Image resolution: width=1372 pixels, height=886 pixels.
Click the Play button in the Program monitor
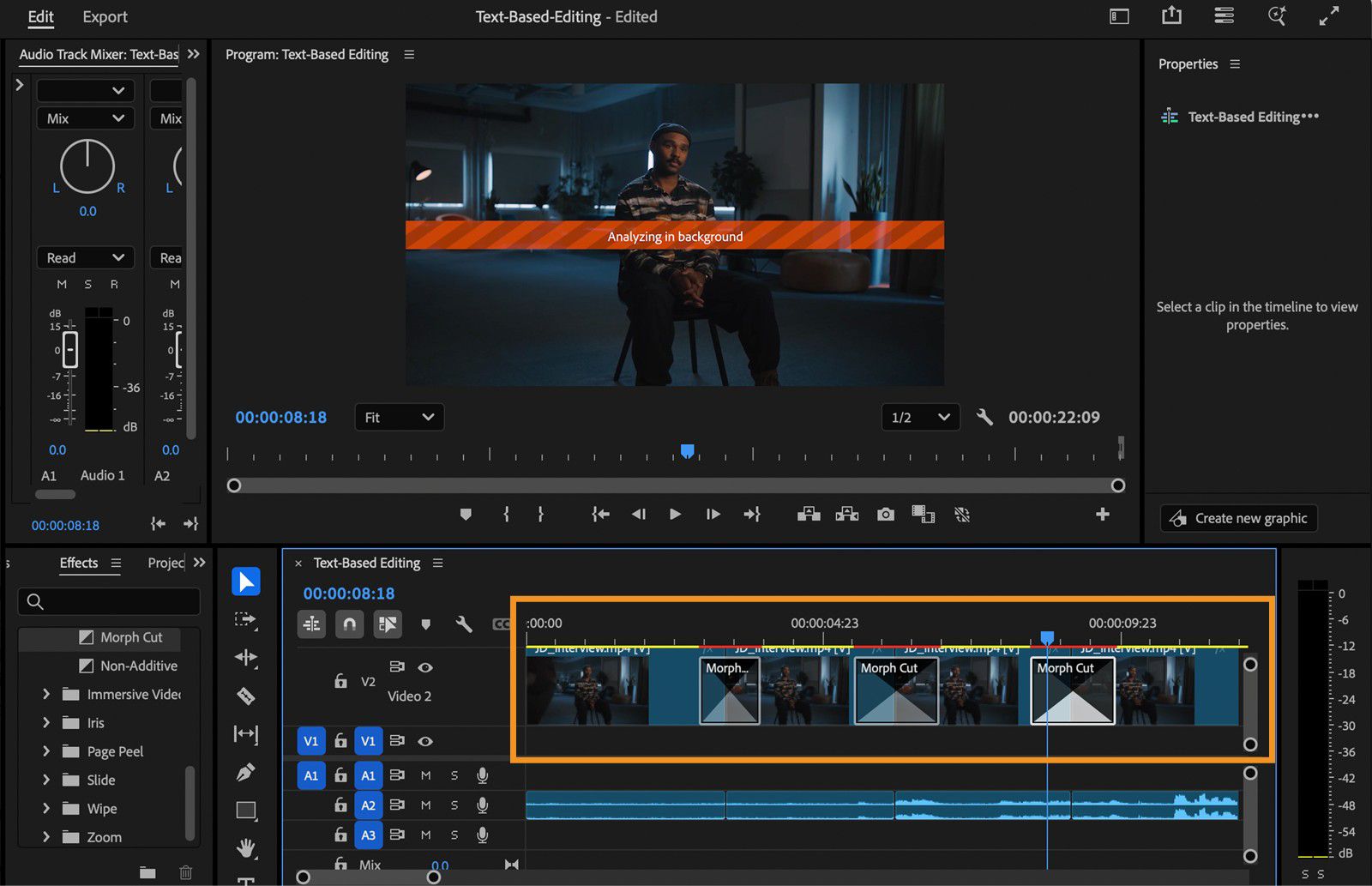coord(675,514)
